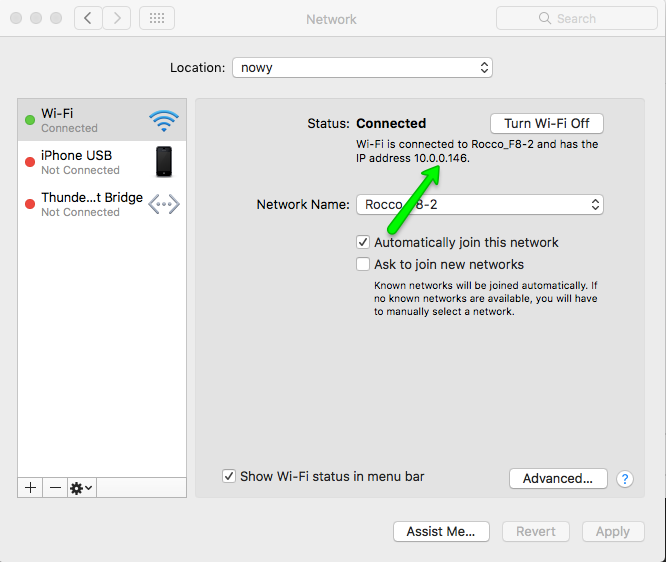The width and height of the screenshot is (666, 562).
Task: Click the bold Connected status text
Action: pos(391,123)
